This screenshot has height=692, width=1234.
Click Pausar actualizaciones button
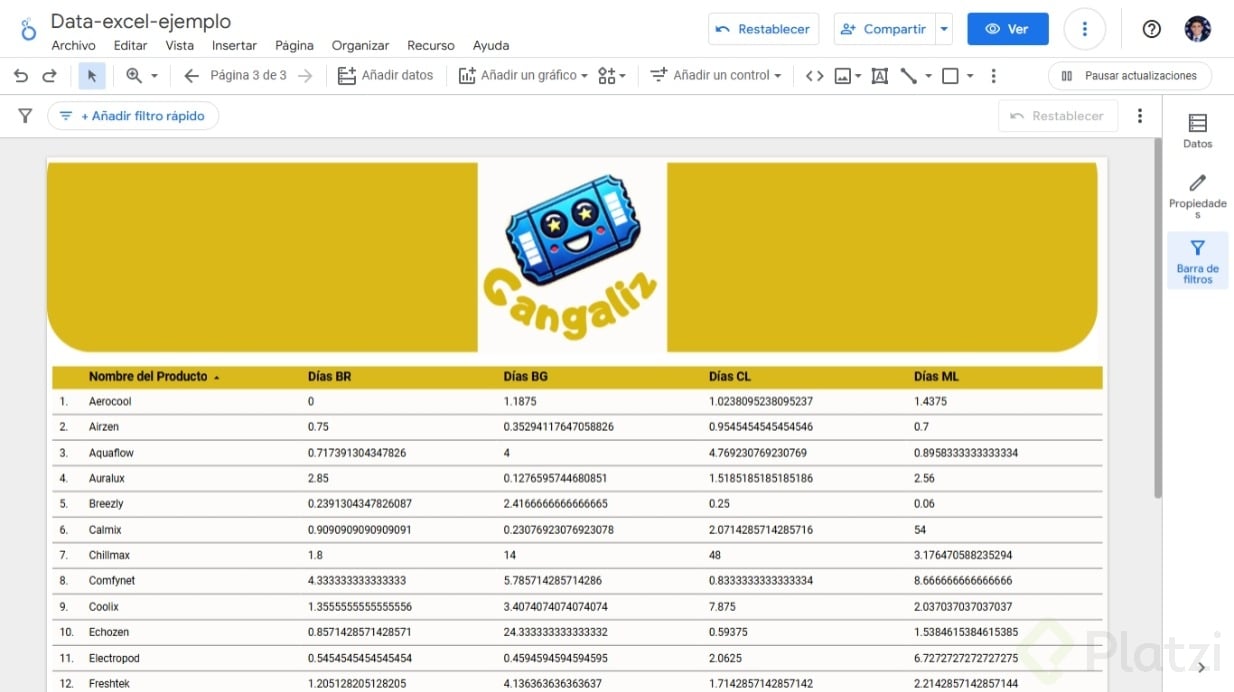click(1129, 76)
